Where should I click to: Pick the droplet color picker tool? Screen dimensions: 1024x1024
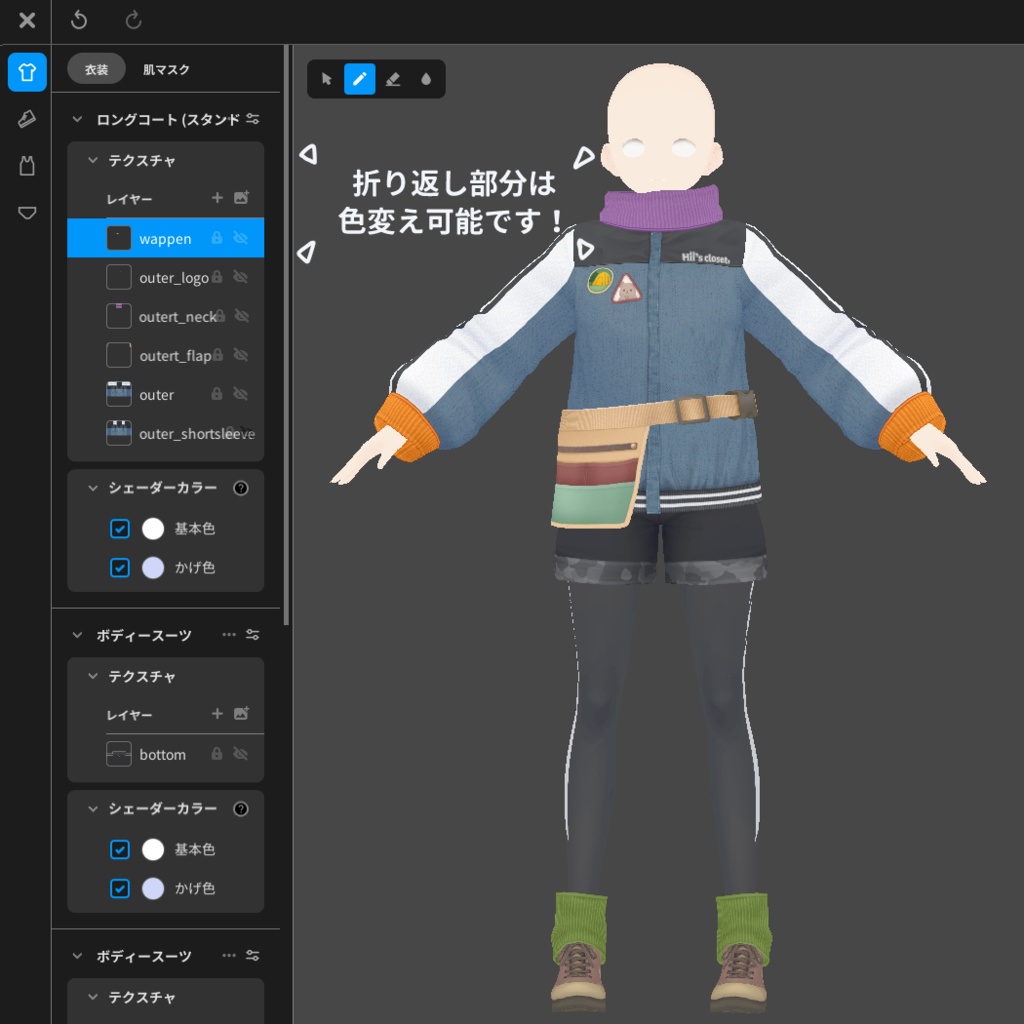(426, 79)
